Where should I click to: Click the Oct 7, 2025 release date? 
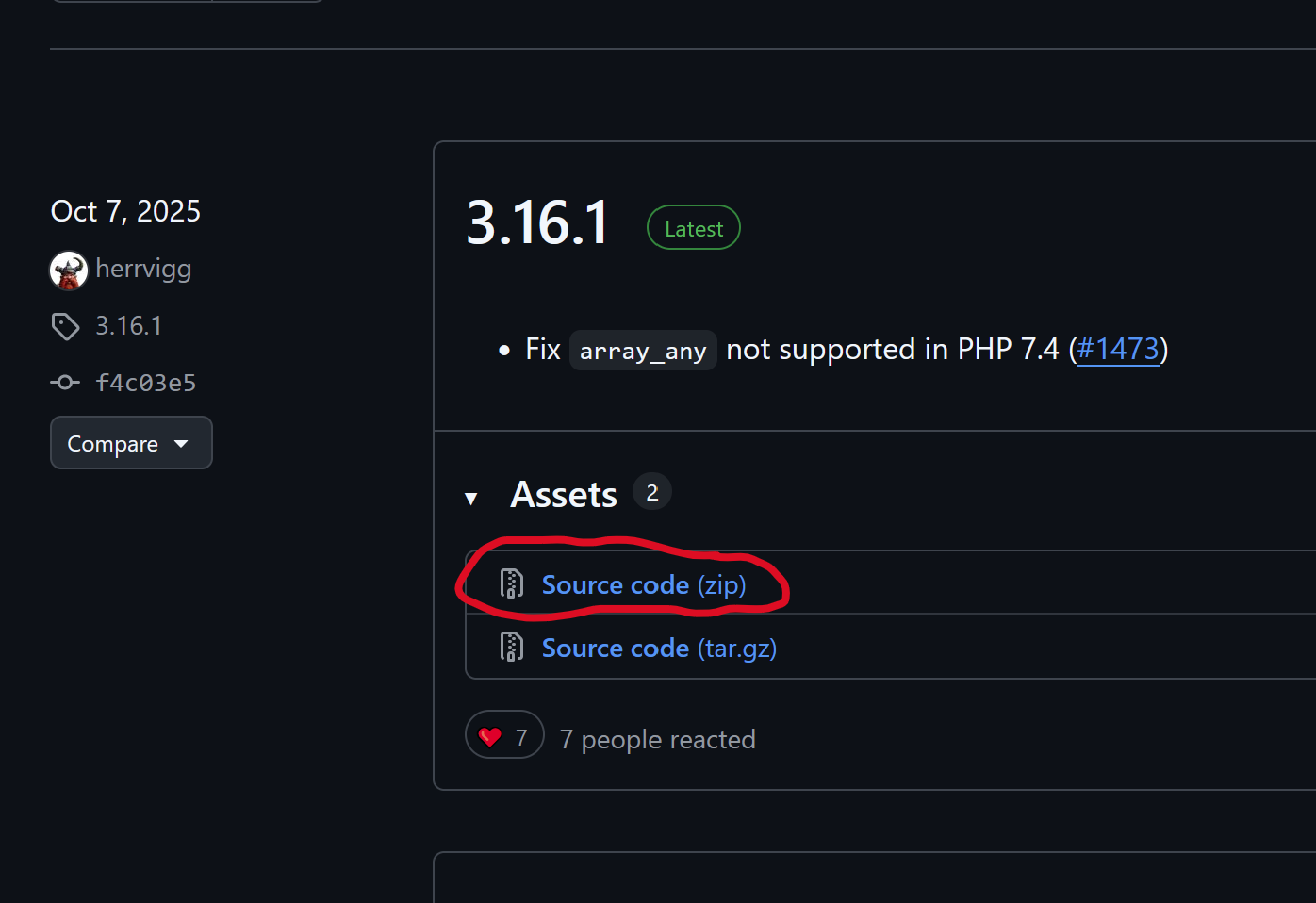click(125, 211)
